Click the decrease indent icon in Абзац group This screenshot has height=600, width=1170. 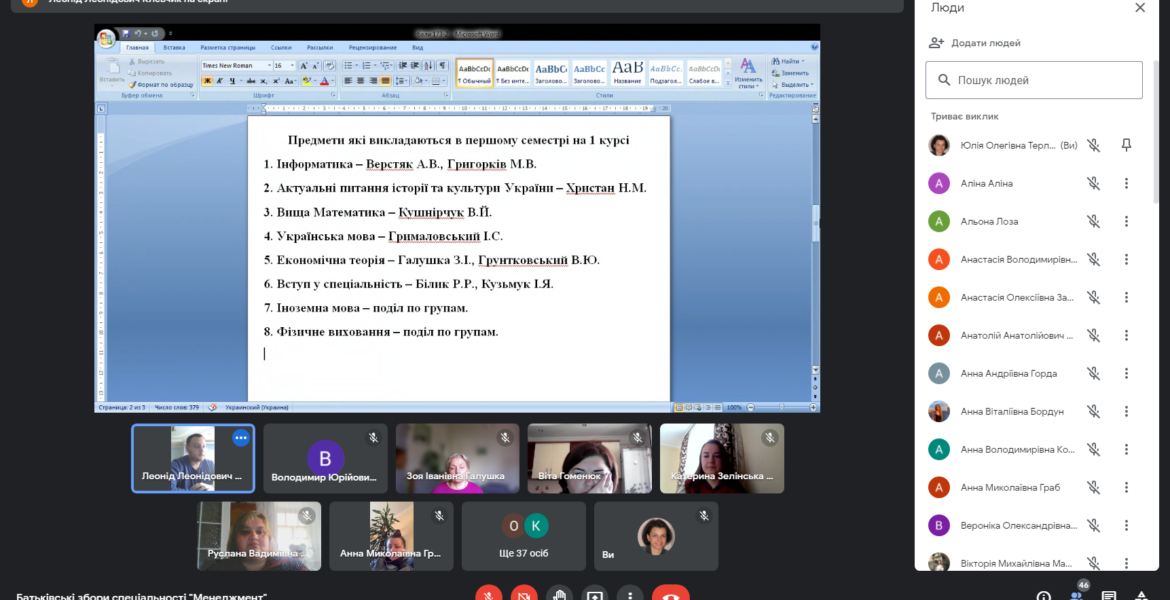point(403,66)
